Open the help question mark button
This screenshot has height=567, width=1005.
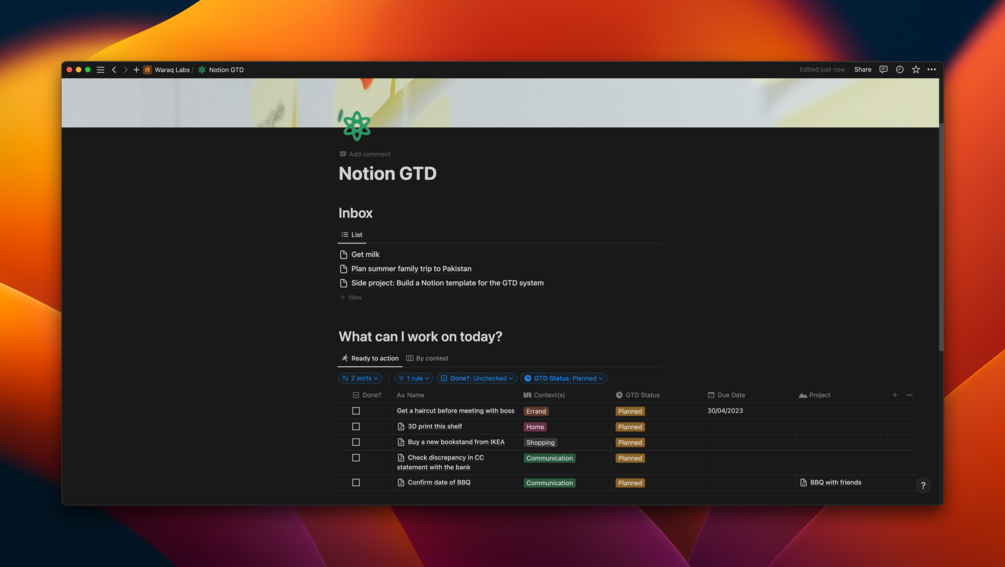click(x=923, y=486)
